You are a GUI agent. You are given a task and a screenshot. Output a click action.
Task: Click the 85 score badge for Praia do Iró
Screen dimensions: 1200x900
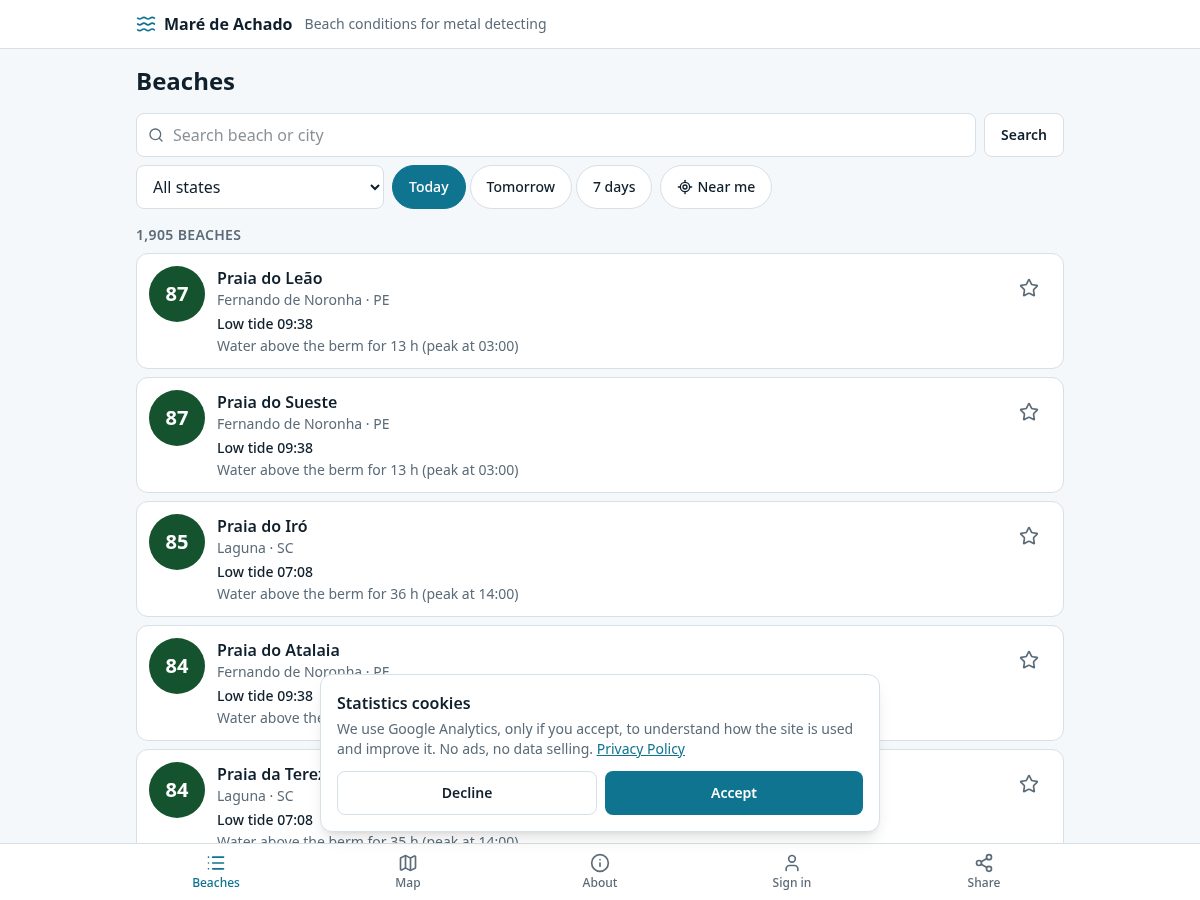coord(177,542)
